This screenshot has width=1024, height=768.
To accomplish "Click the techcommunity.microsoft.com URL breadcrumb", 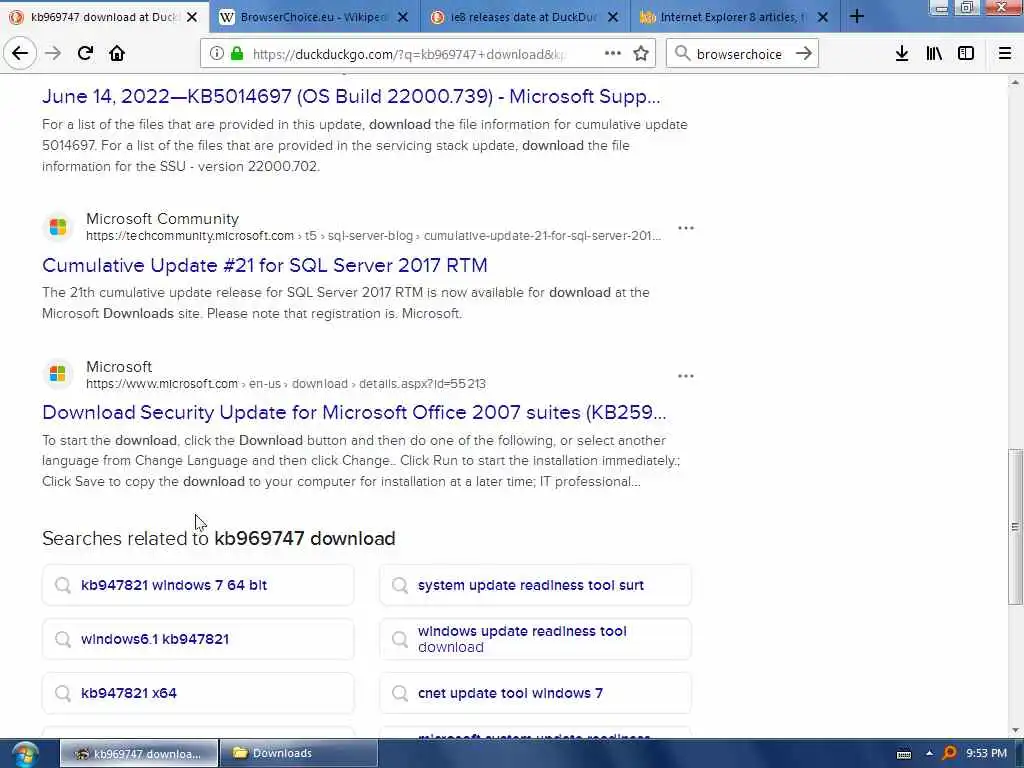I will [374, 236].
